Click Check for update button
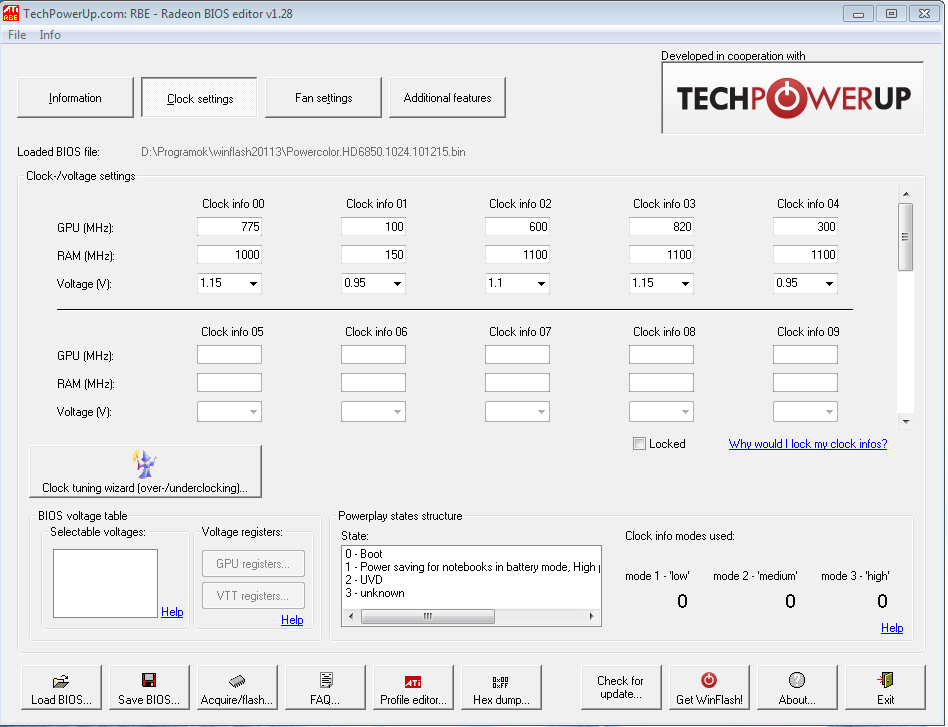The height and width of the screenshot is (727, 948). tap(621, 687)
